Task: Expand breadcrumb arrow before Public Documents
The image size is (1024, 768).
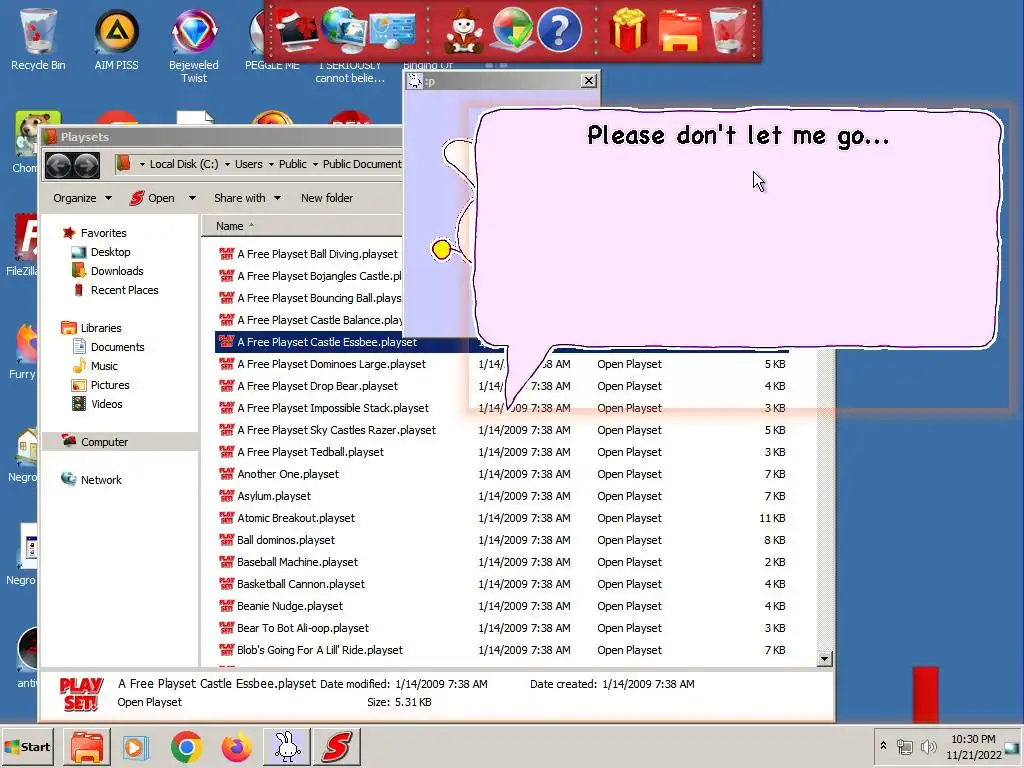Action: pos(315,165)
